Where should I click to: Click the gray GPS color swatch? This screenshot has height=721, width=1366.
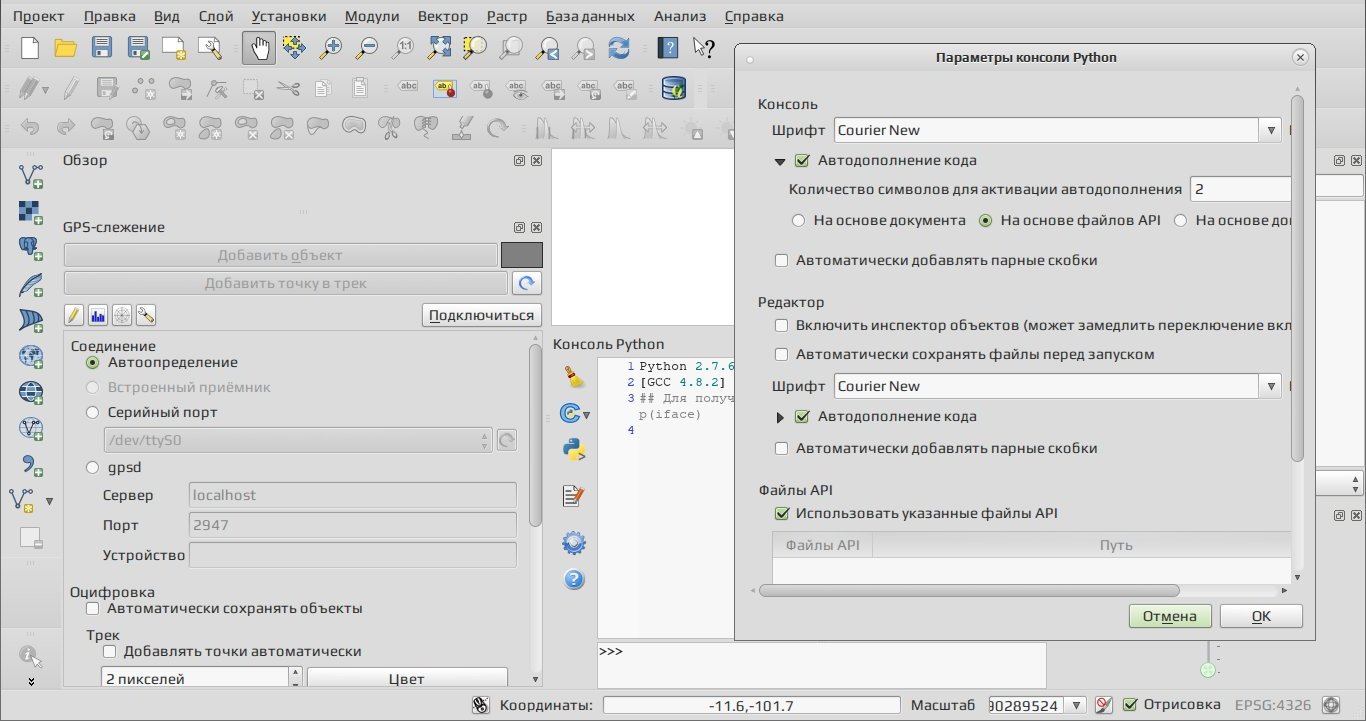click(x=522, y=255)
